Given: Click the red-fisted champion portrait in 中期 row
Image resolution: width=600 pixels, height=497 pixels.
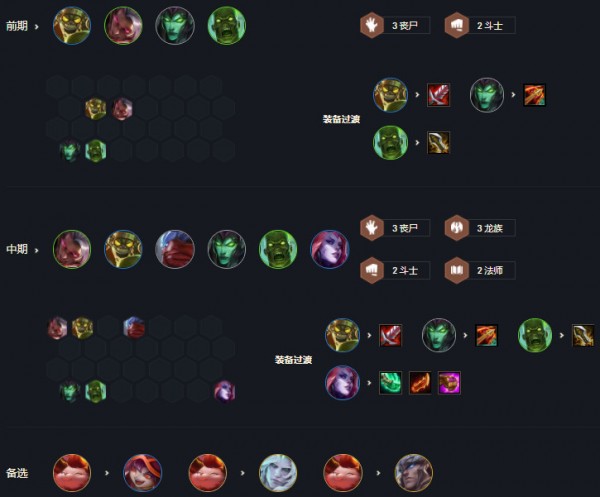Looking at the screenshot, I should [175, 249].
